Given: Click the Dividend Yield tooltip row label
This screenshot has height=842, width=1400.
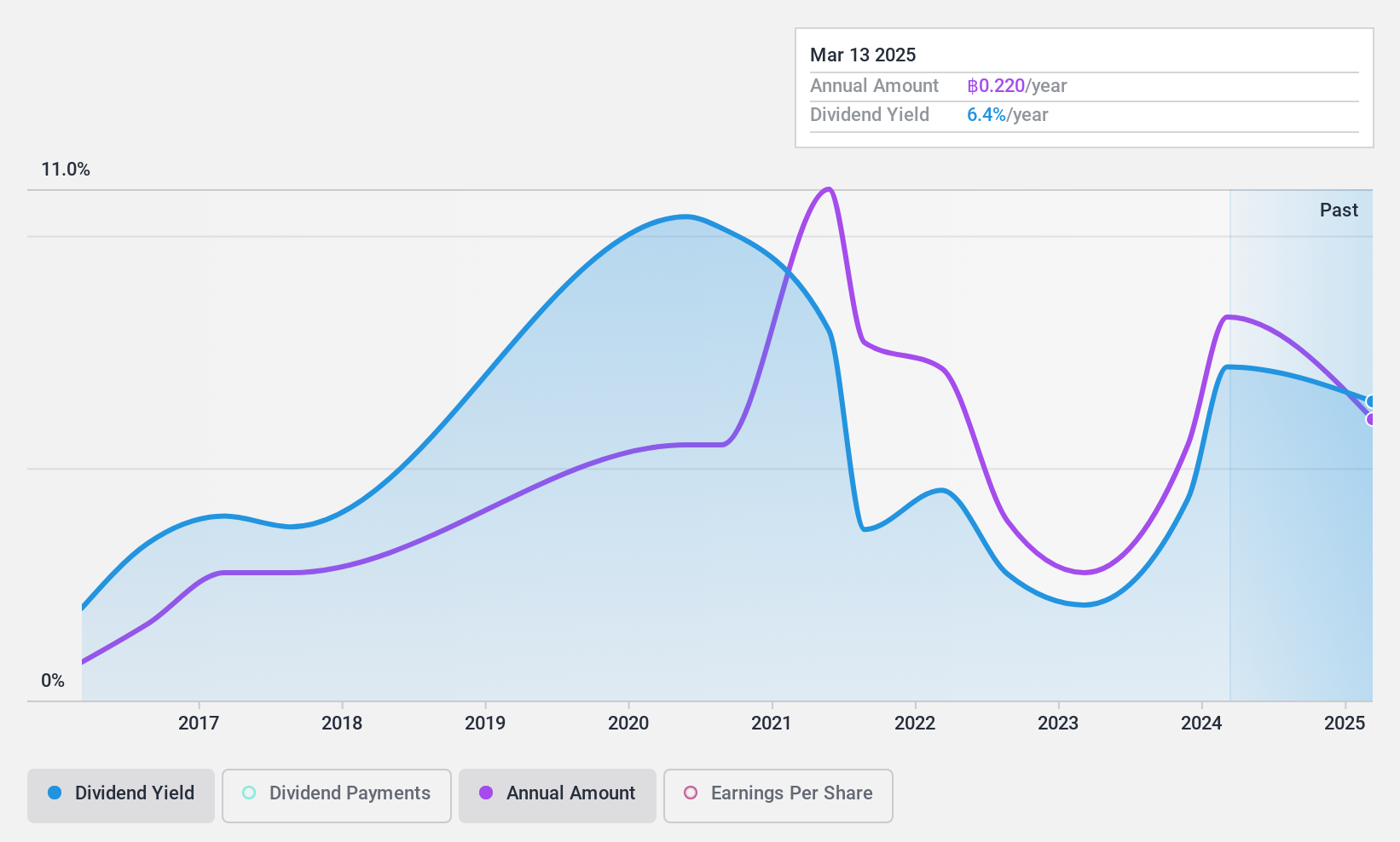Looking at the screenshot, I should click(870, 115).
